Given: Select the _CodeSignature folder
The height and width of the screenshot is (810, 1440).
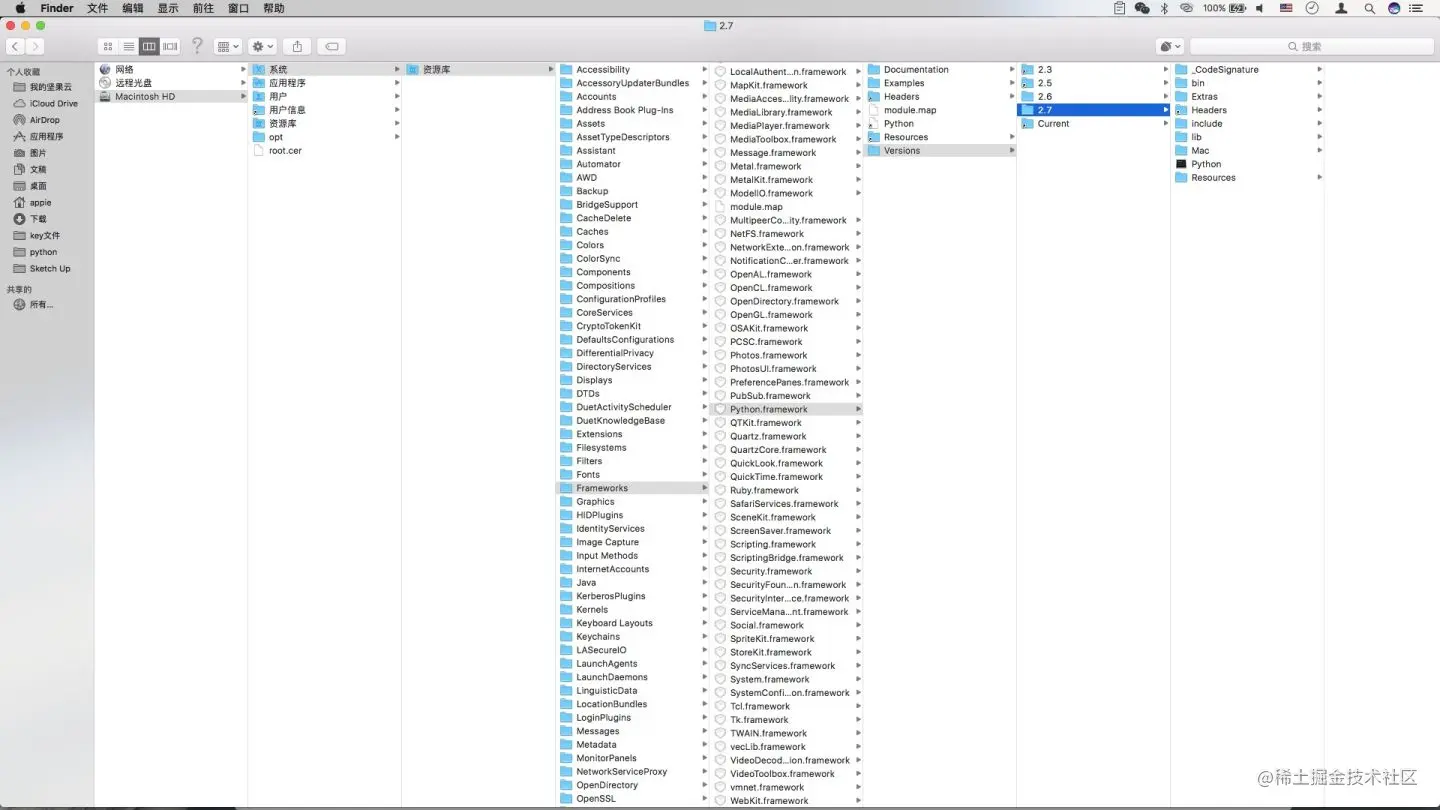Looking at the screenshot, I should point(1248,70).
